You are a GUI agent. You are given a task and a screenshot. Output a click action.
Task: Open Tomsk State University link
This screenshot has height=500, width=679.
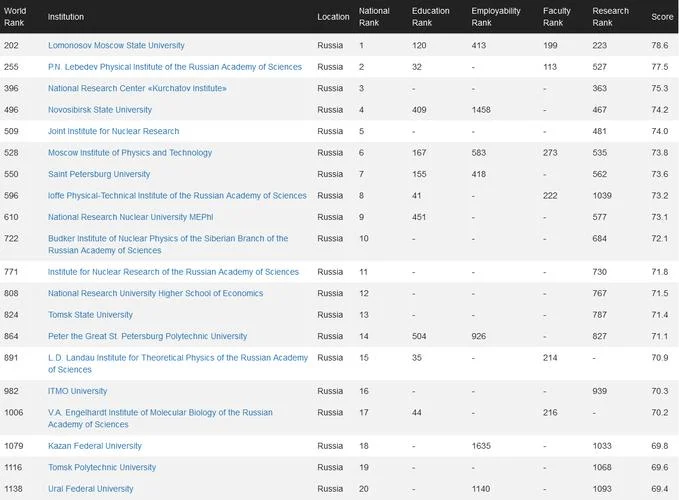tap(91, 315)
